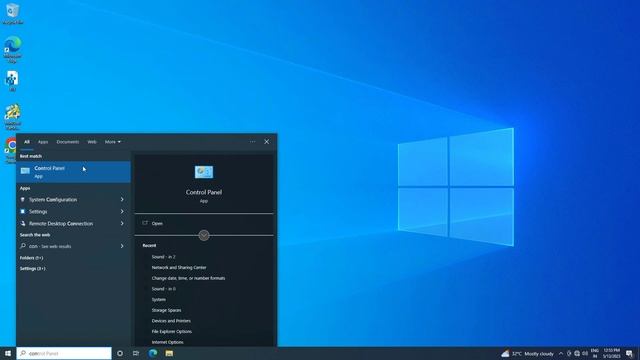Open the Google Chrome desktop shortcut

click(11, 150)
